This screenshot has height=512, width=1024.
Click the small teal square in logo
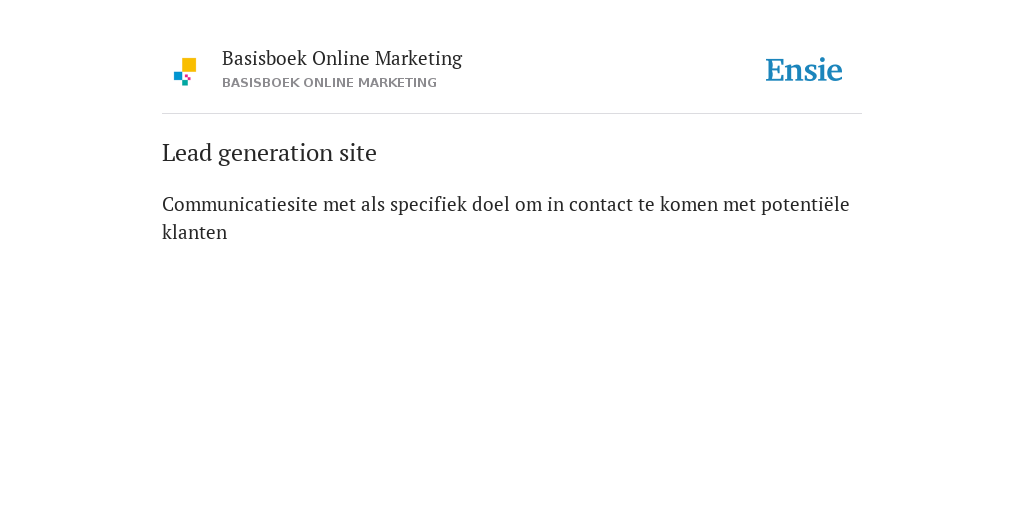click(x=185, y=83)
